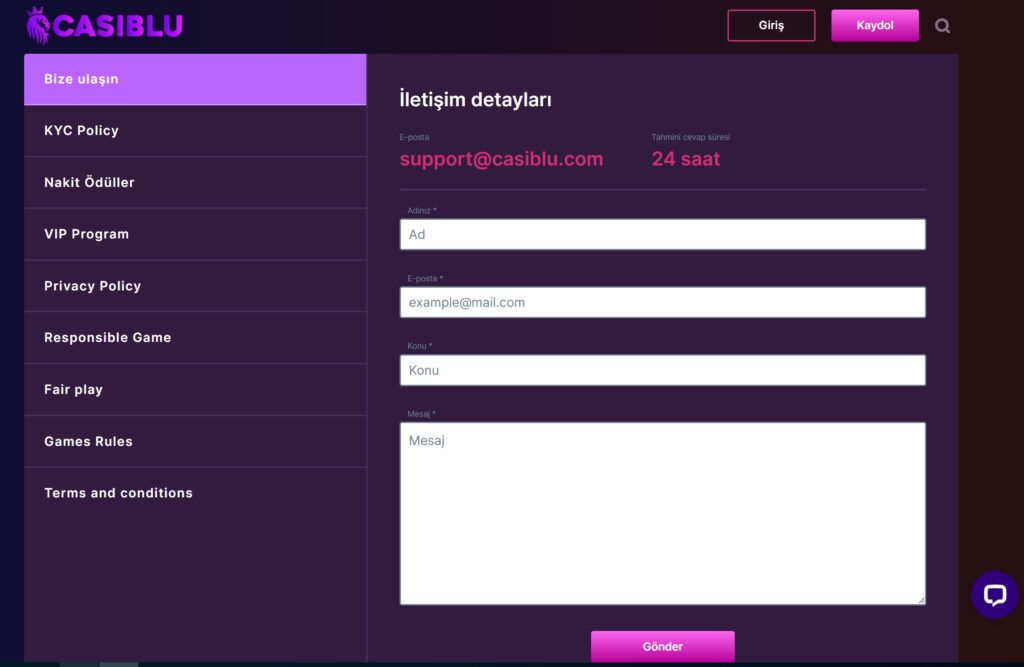Submit the form with Gönder

pos(662,646)
